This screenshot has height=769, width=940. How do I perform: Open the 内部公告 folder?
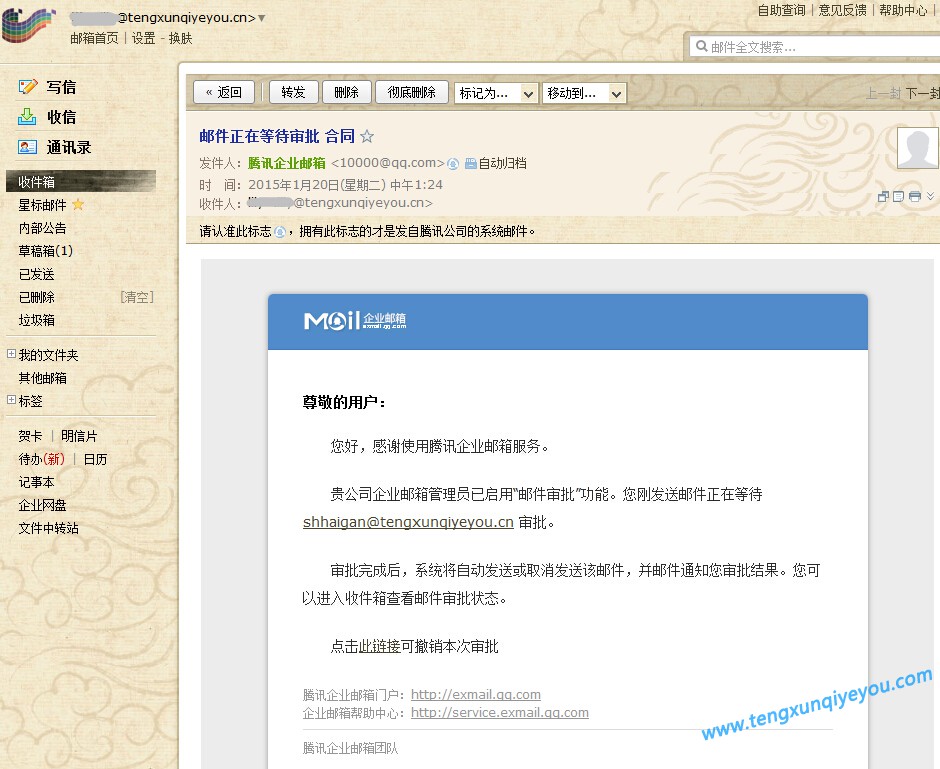[42, 228]
